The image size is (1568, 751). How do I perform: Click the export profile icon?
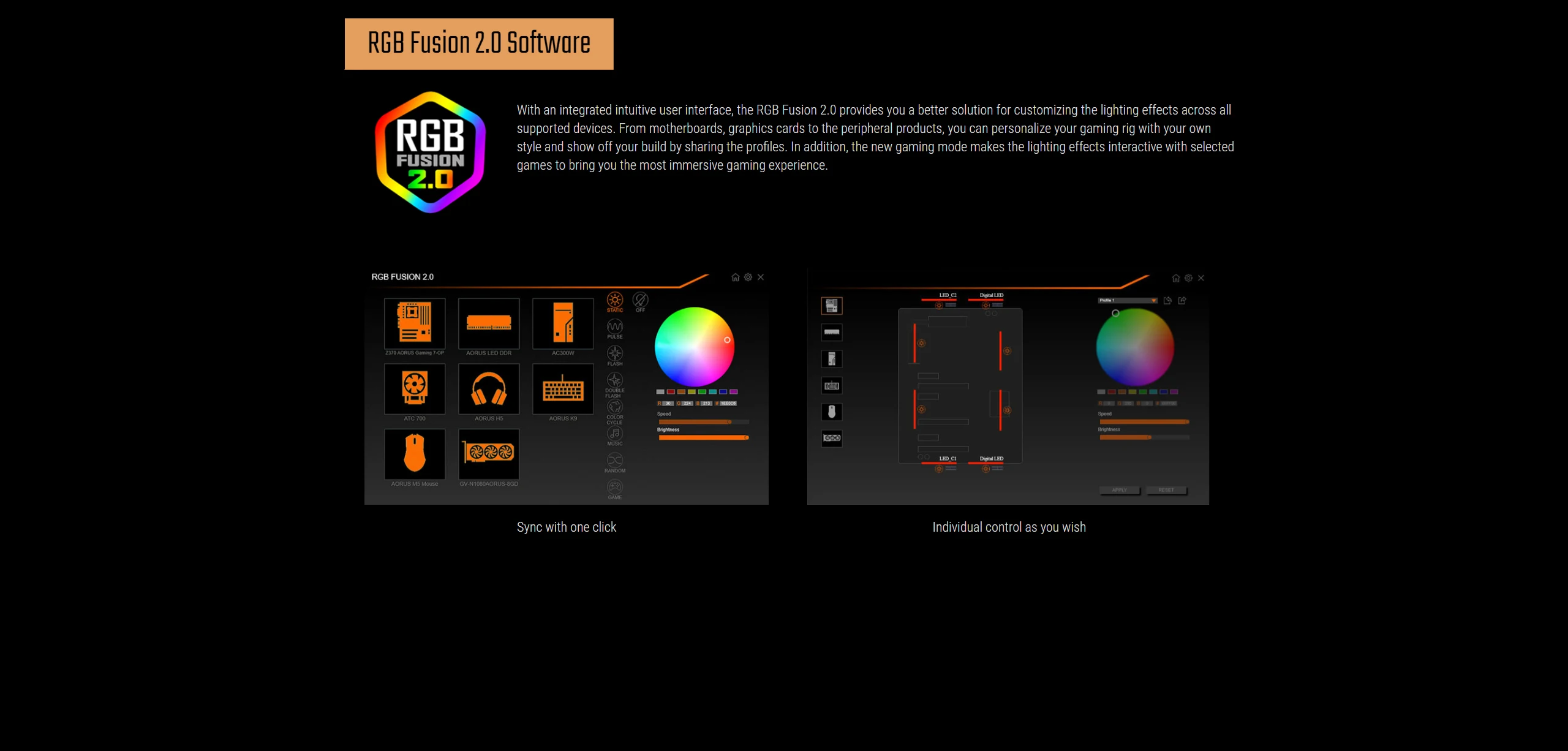[1182, 301]
